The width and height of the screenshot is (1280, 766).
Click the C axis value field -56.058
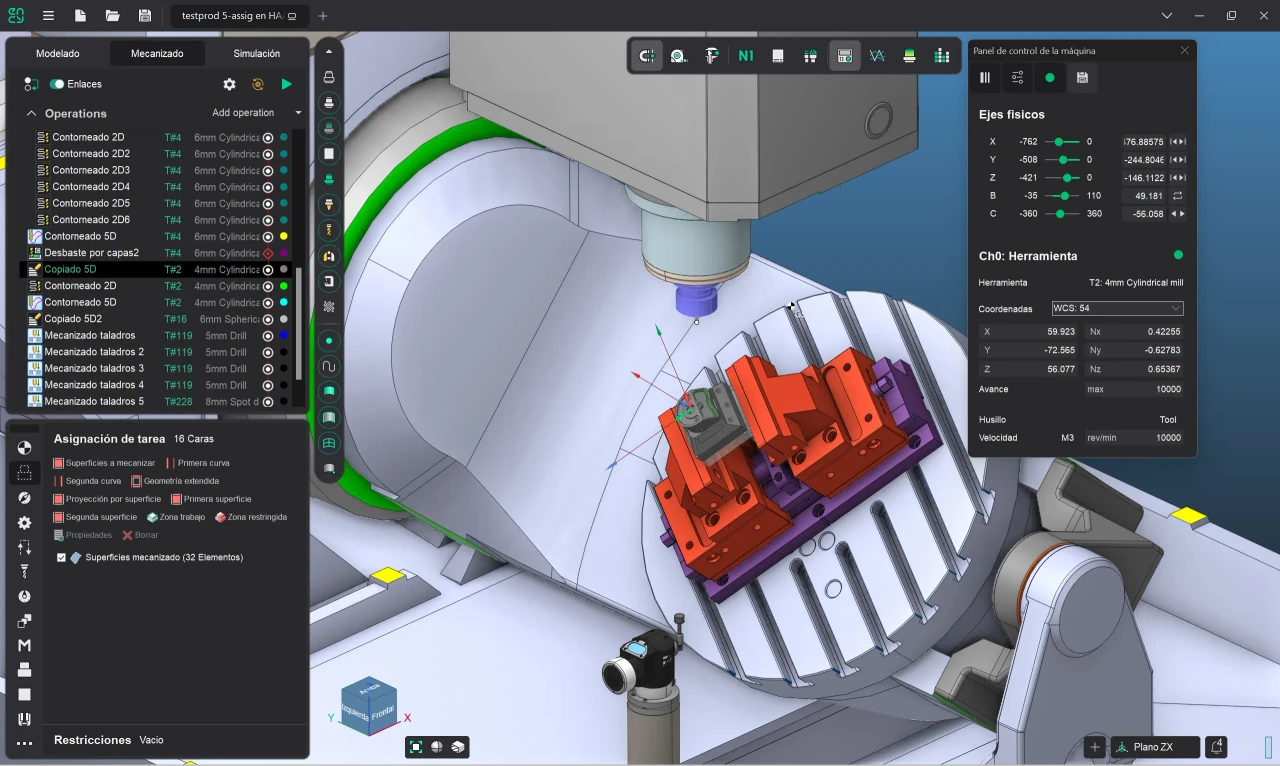point(1143,214)
